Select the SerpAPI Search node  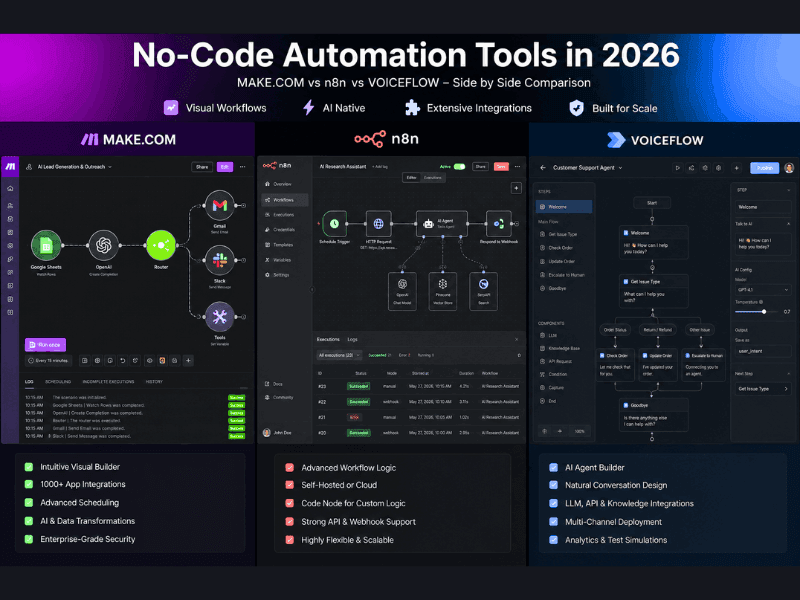coord(483,291)
